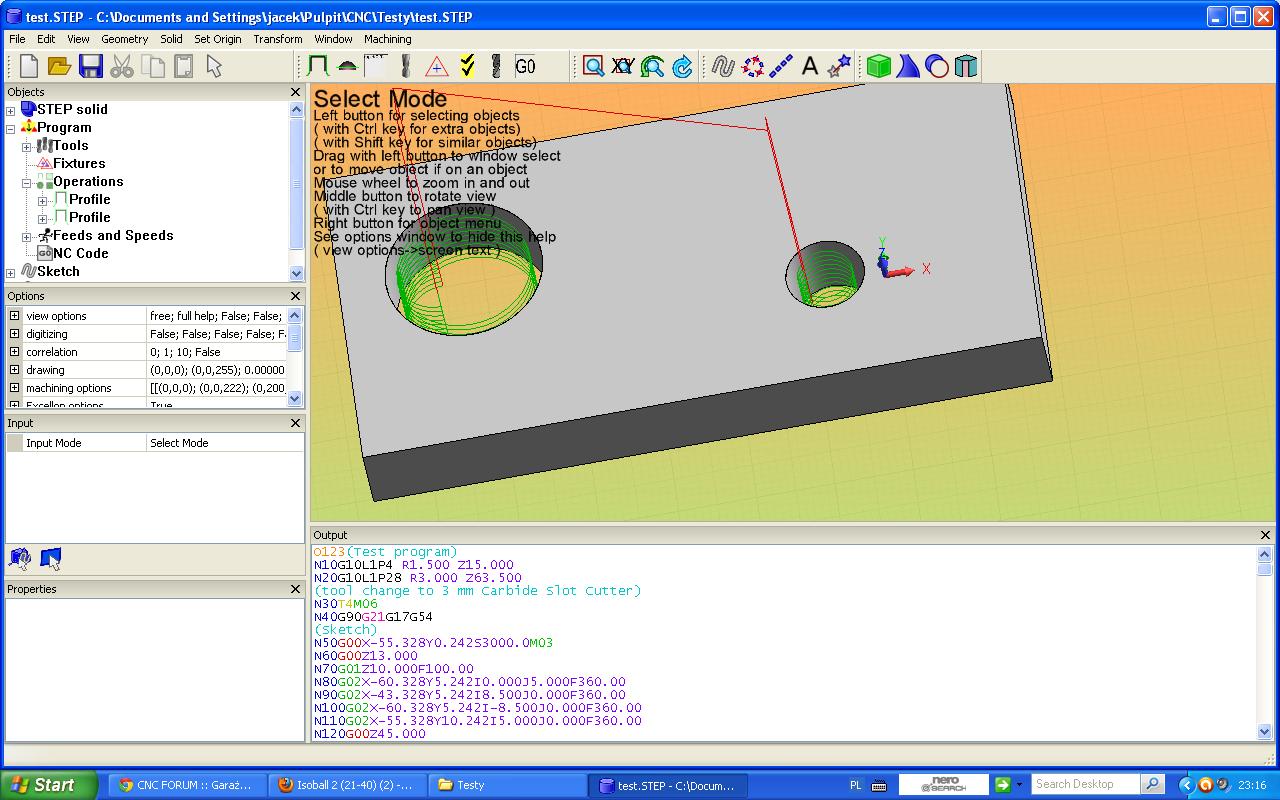Screen dimensions: 1280x800
Task: Open the Geometry menu
Action: point(124,39)
